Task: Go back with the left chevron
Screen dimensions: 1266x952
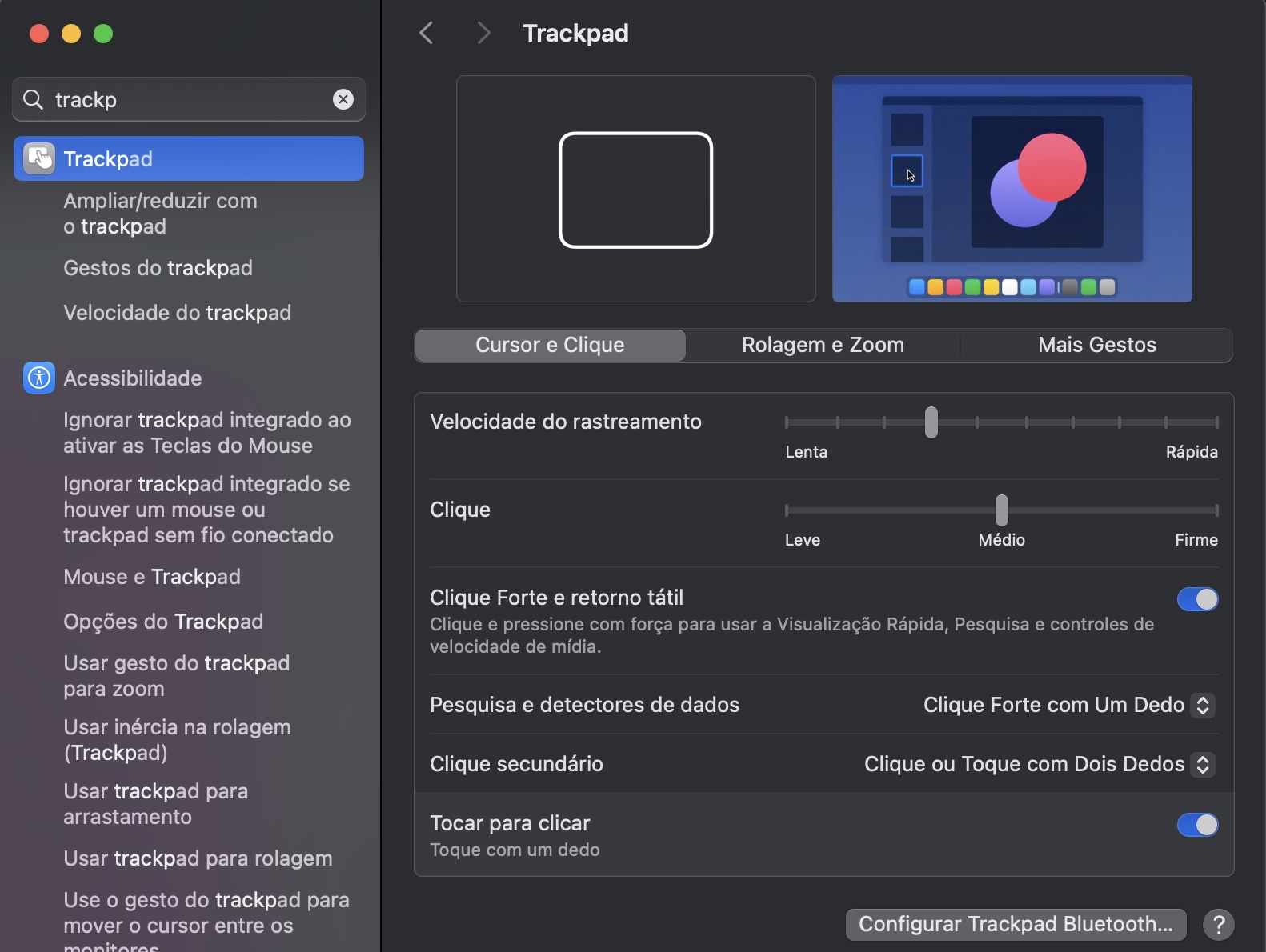Action: 427,33
